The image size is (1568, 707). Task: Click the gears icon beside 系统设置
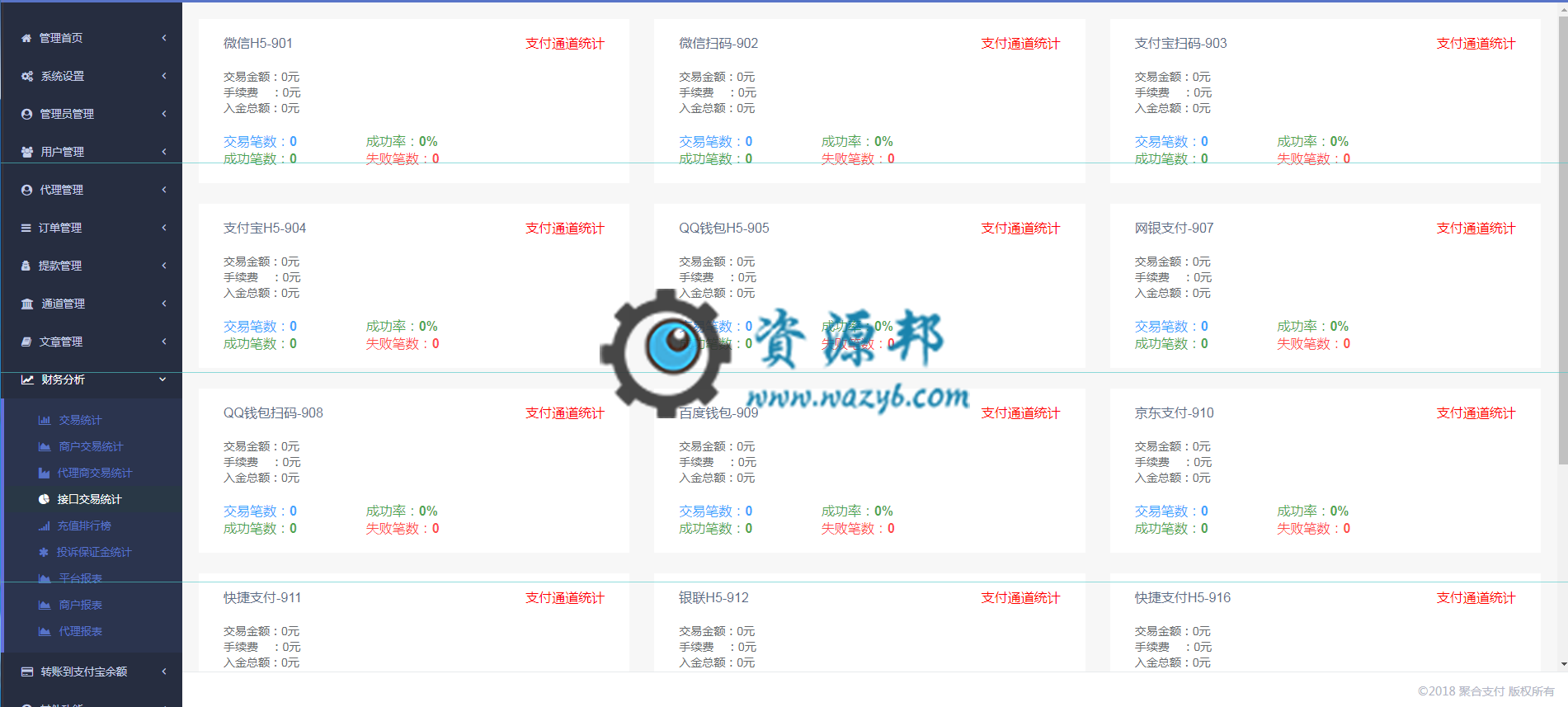[27, 76]
